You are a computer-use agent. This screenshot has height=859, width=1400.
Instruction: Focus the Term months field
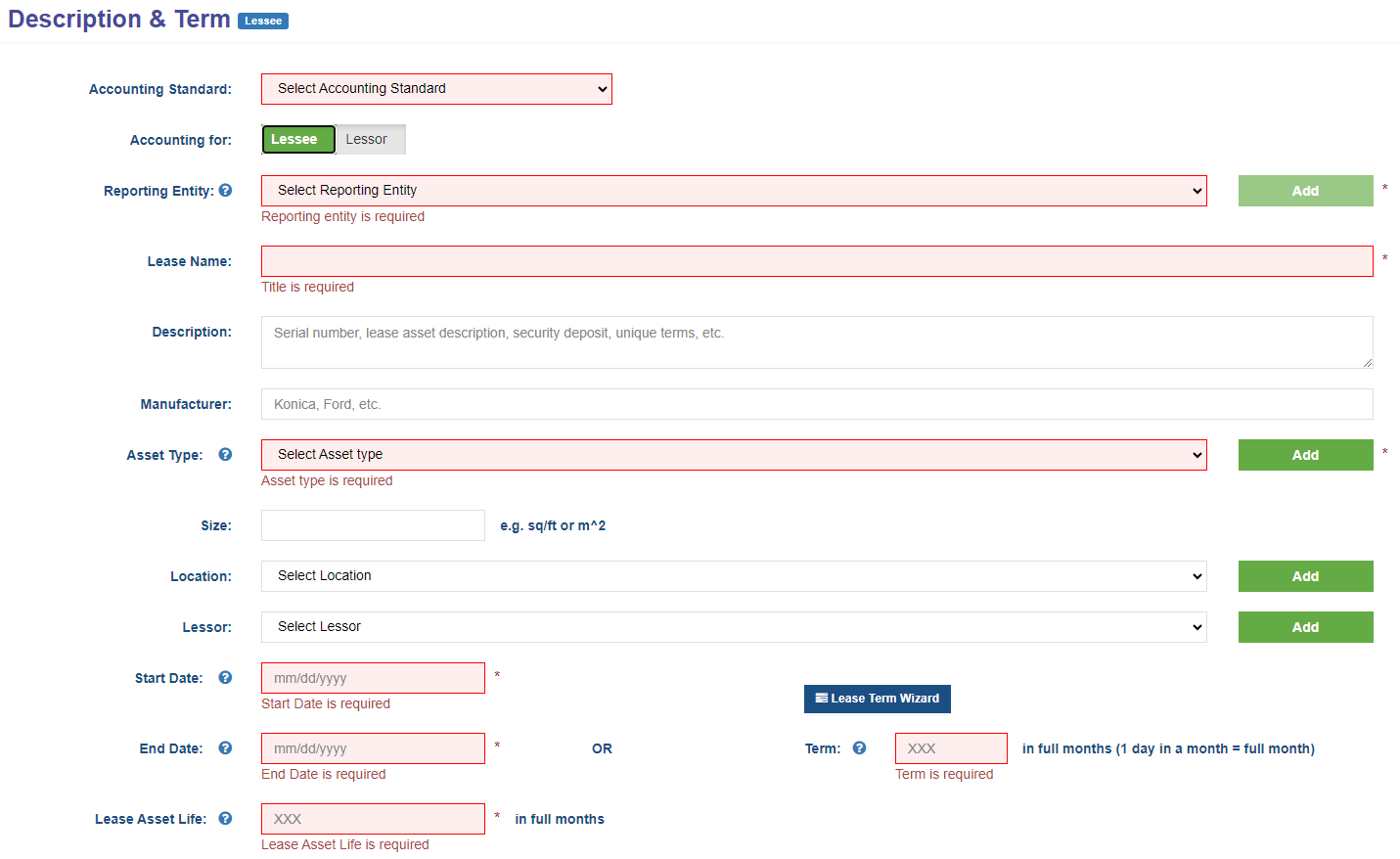click(x=951, y=748)
